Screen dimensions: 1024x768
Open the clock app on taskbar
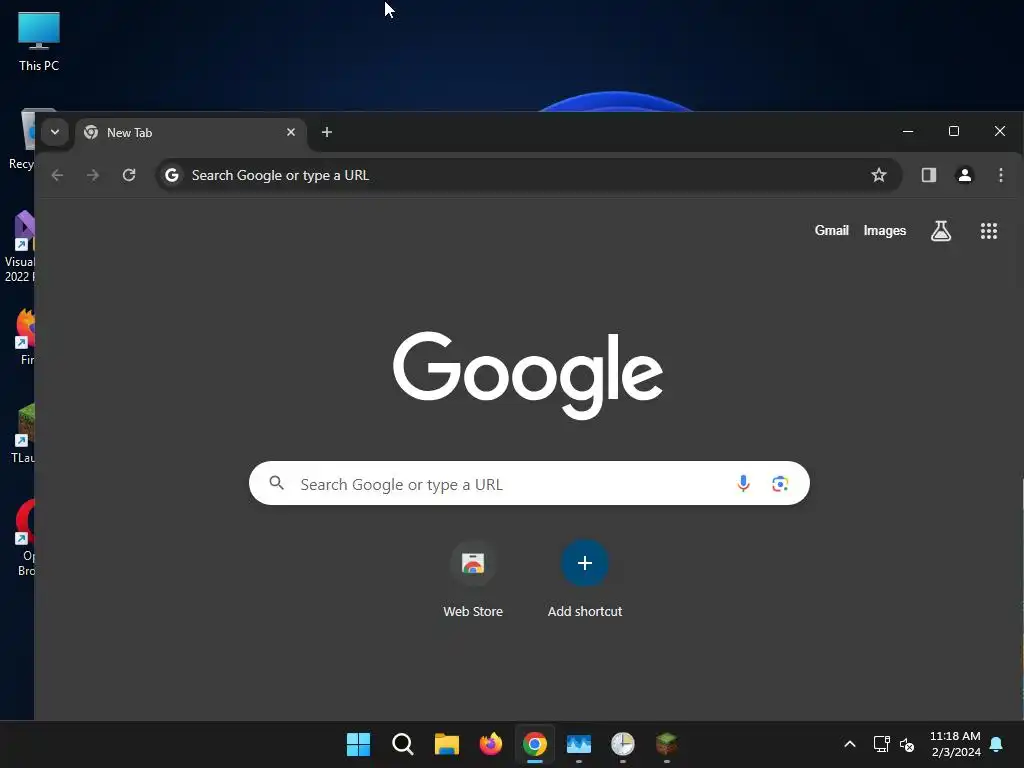tap(622, 744)
